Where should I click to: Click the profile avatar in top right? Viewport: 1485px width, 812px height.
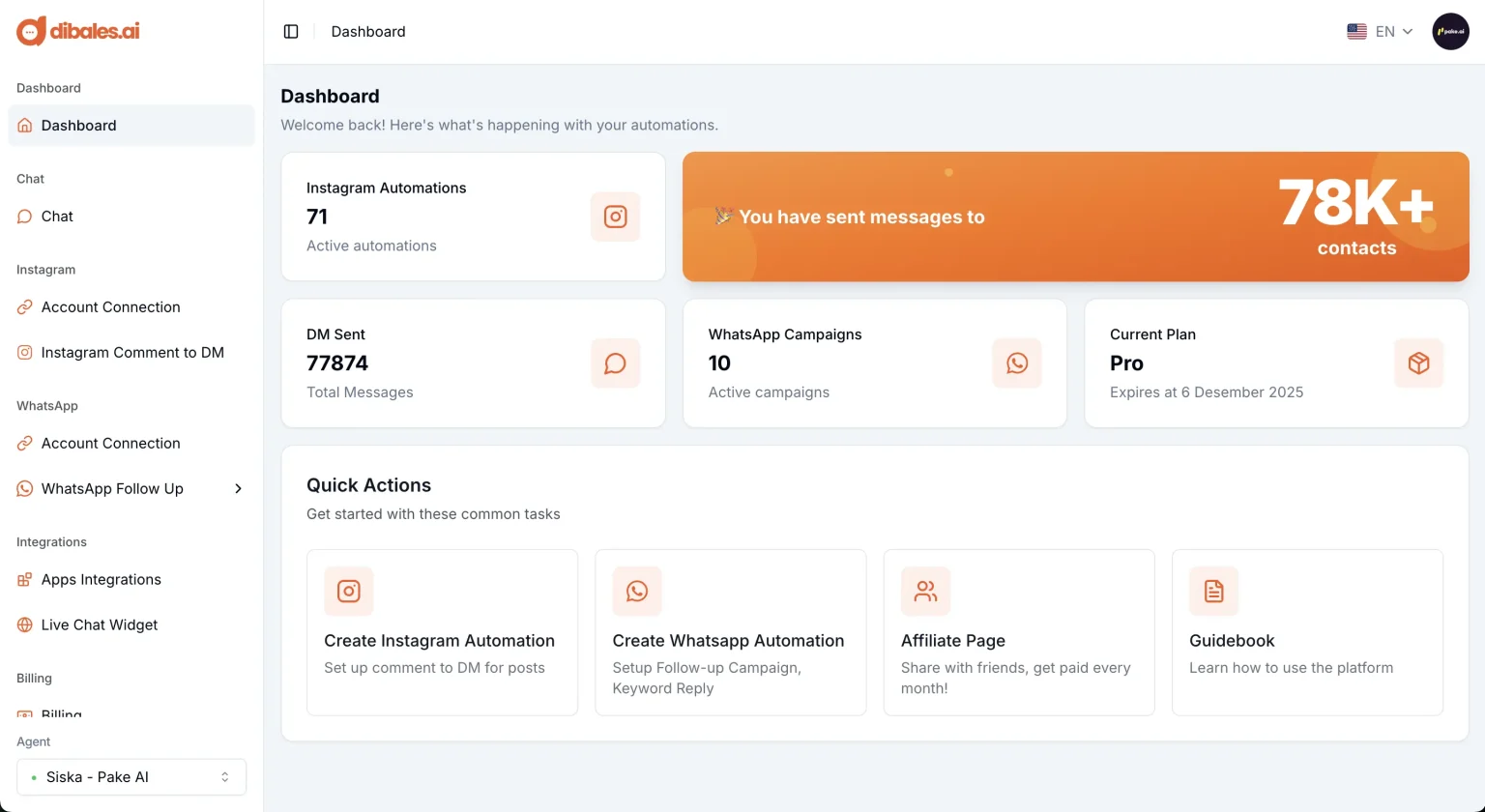[x=1450, y=31]
